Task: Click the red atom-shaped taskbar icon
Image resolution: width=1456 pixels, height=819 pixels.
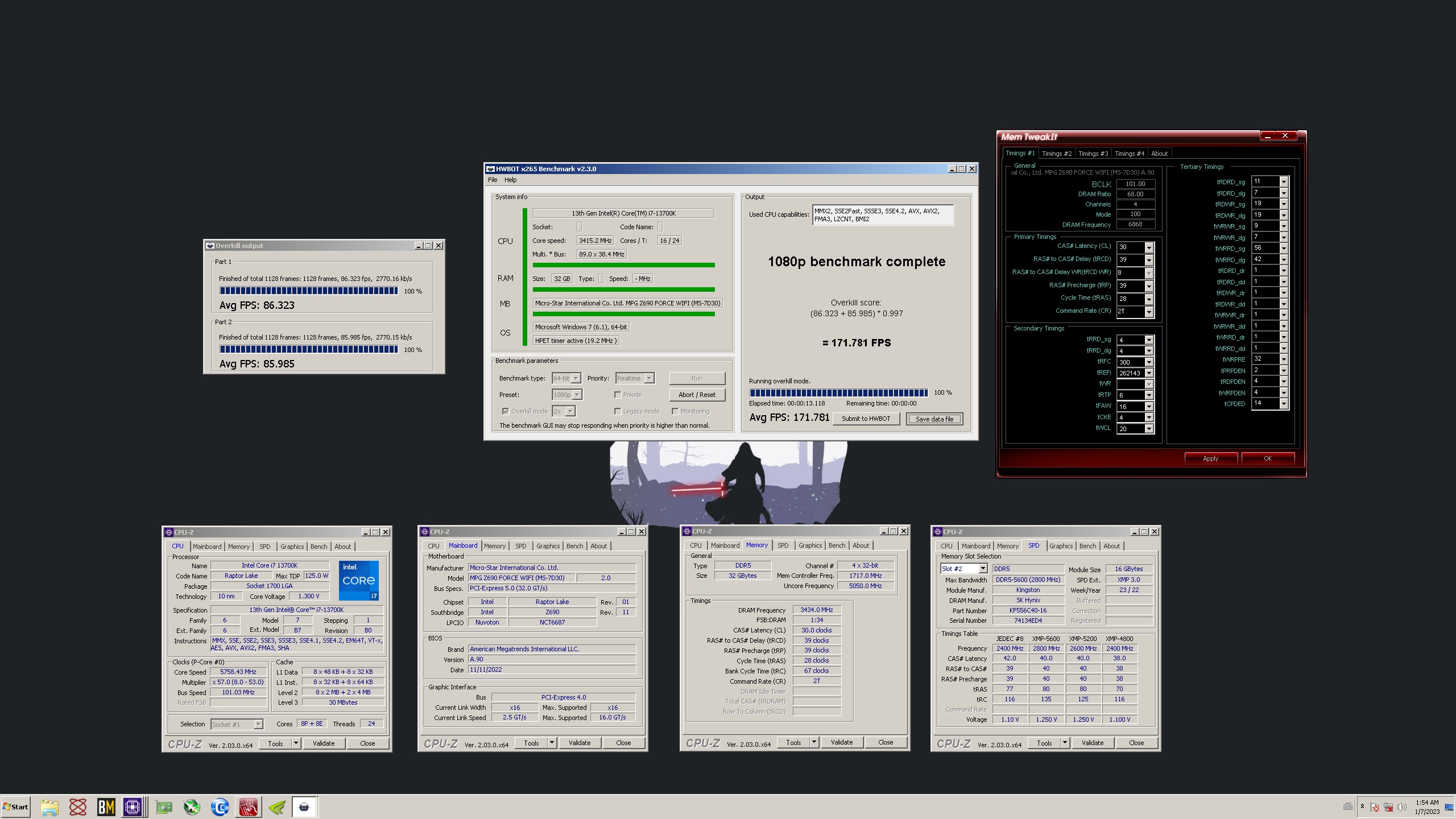Action: (78, 806)
